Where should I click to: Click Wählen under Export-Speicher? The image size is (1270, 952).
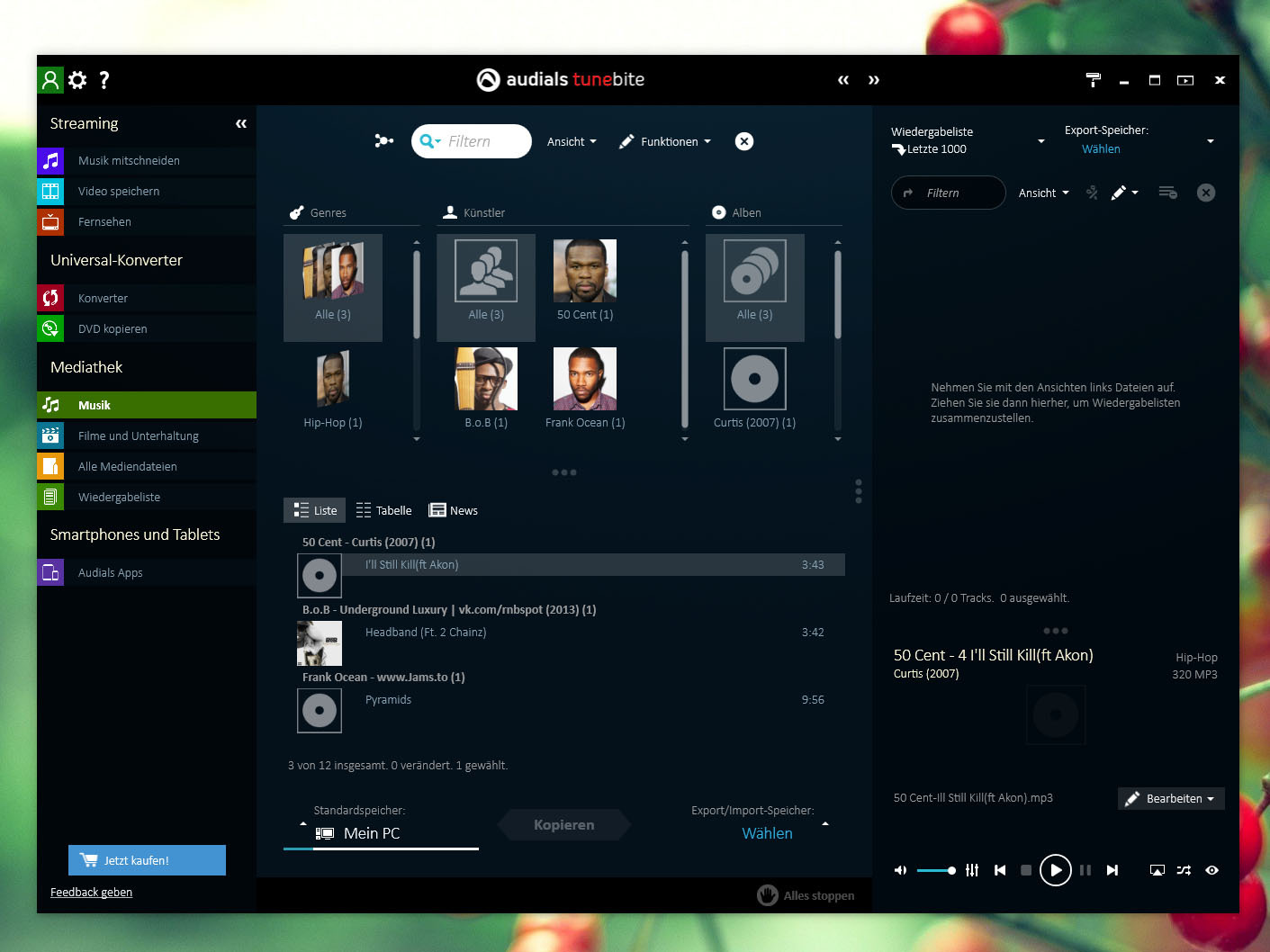1101,149
